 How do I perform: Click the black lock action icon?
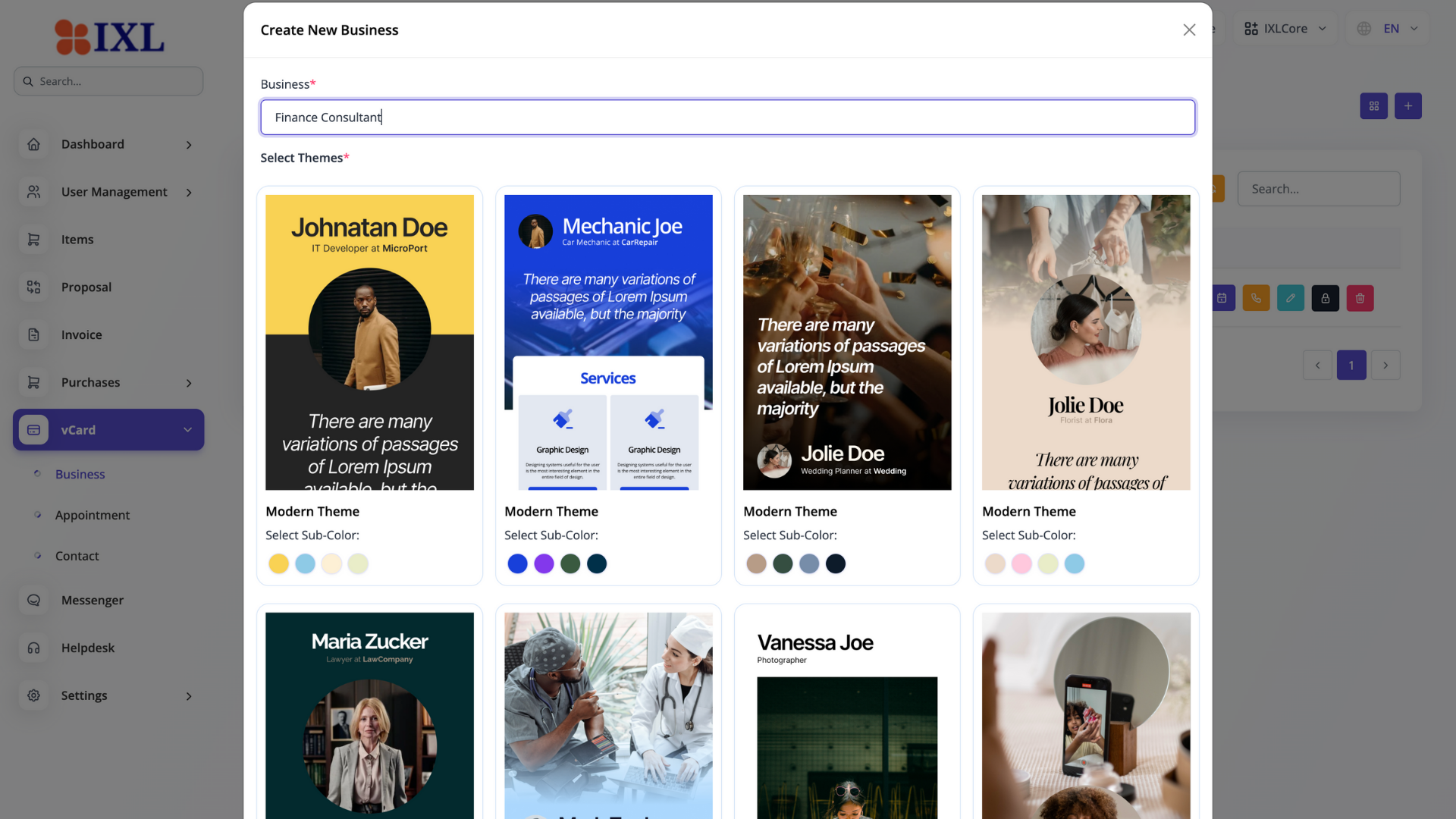[x=1325, y=298]
